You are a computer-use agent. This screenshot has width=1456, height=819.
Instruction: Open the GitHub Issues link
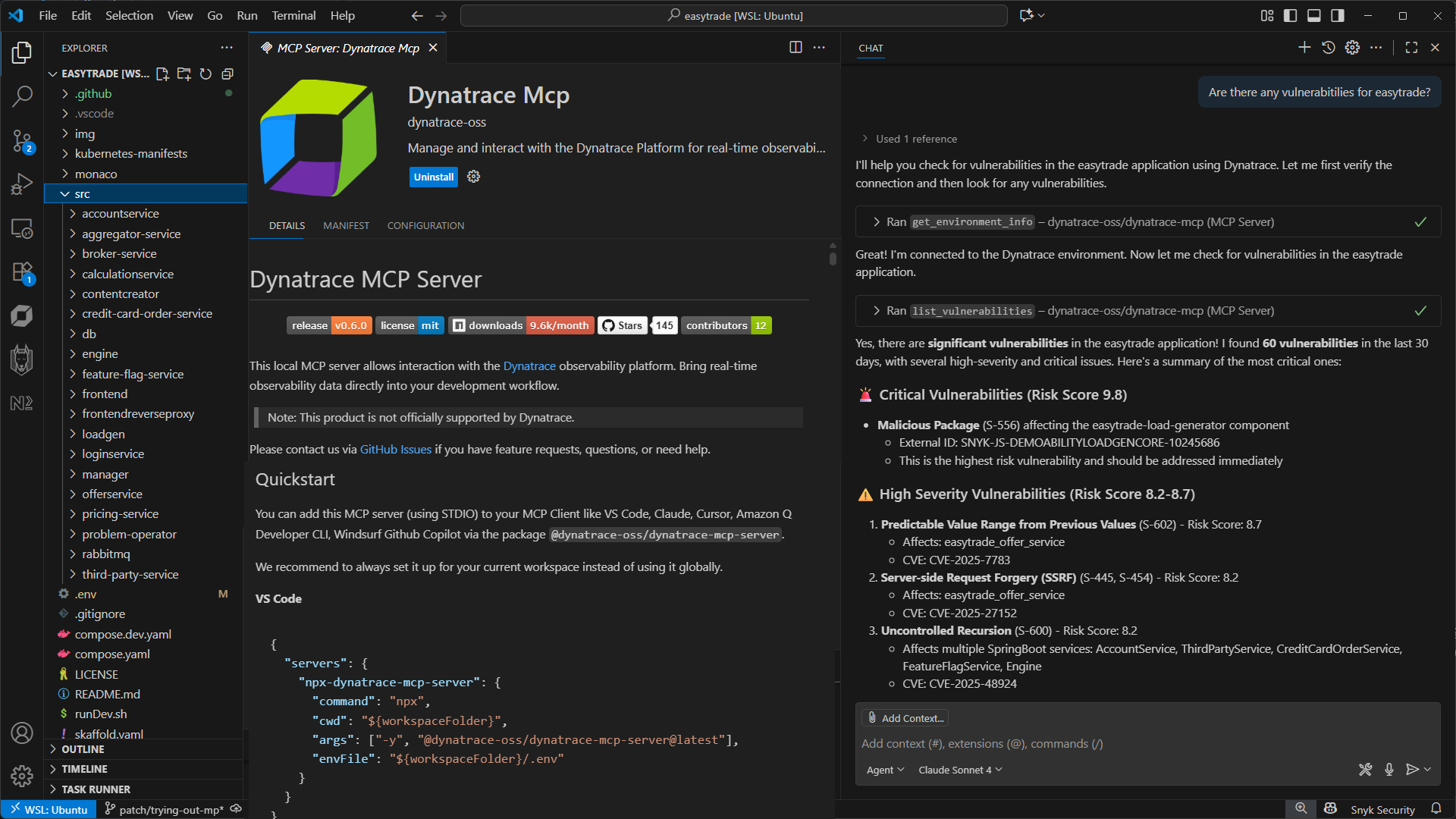[x=395, y=449]
